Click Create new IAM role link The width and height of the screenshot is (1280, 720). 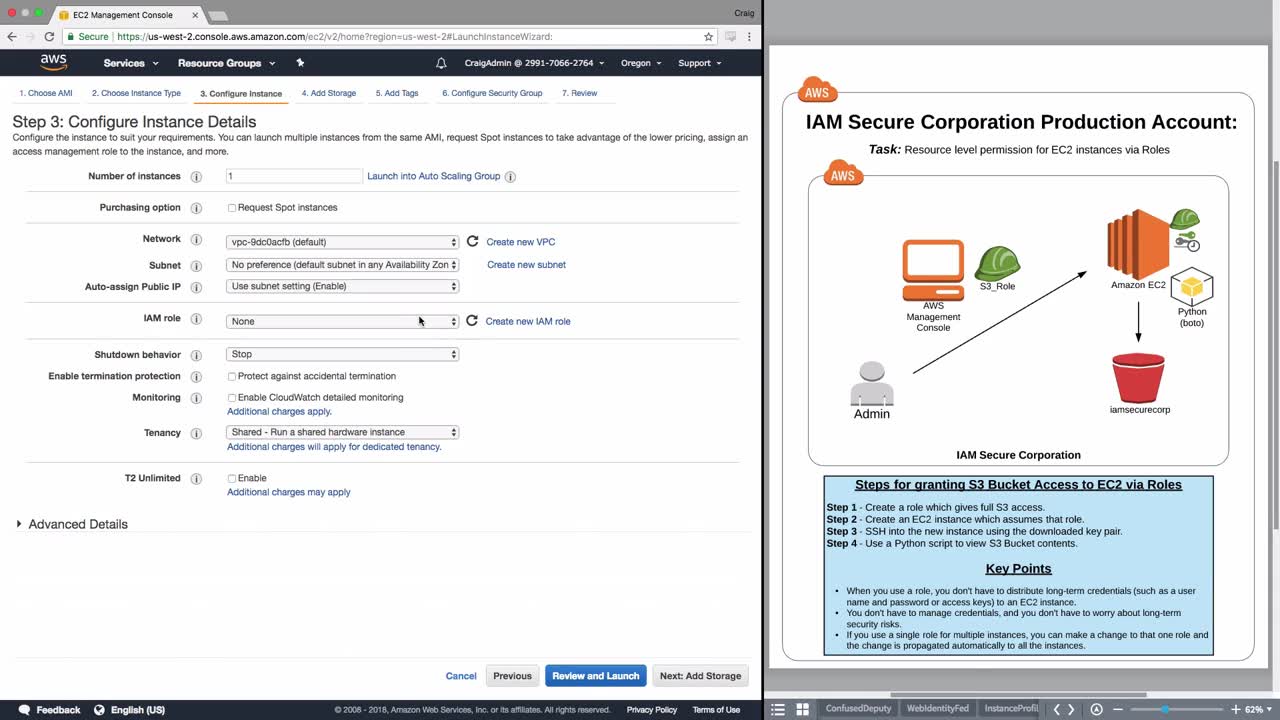click(528, 321)
